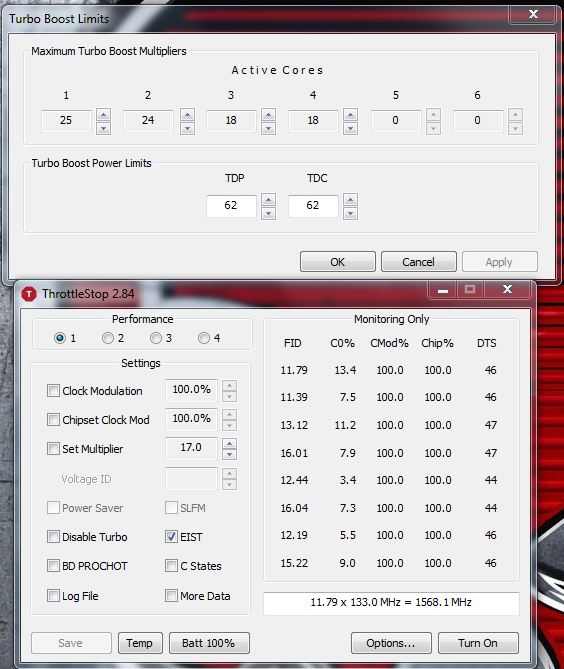Open the Options dialog
The image size is (564, 669).
tap(391, 643)
